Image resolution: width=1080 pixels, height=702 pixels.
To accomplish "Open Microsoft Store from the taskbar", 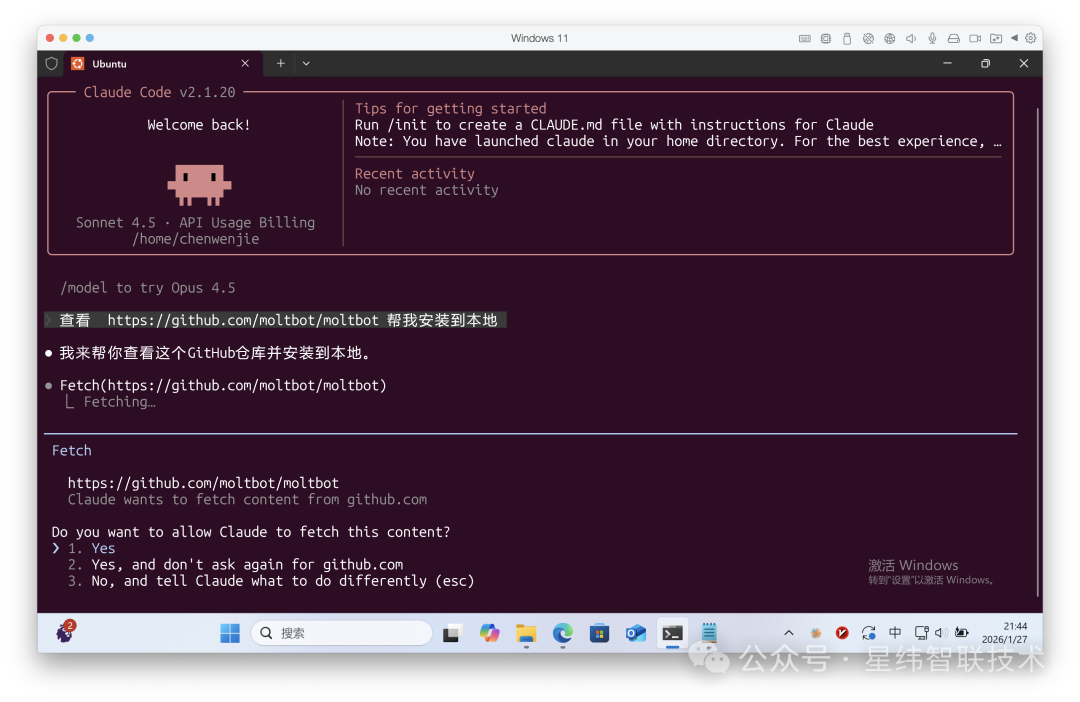I will click(599, 633).
